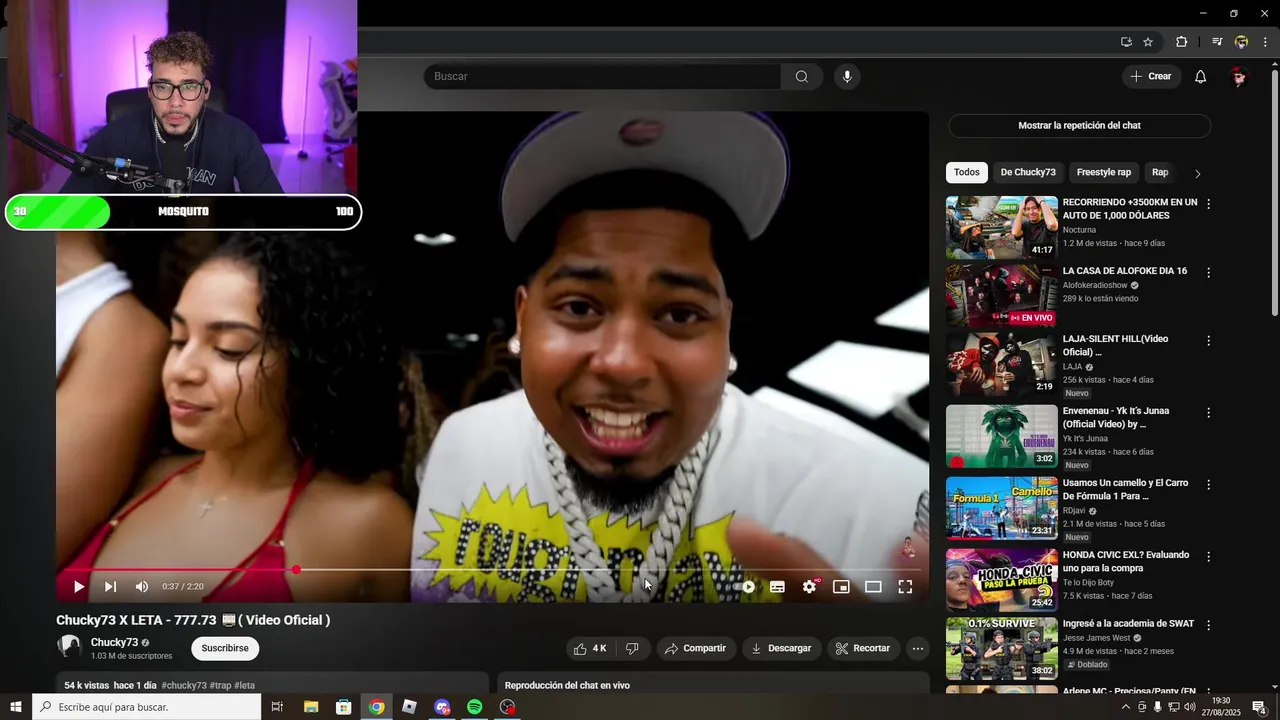This screenshot has height=720, width=1280.
Task: Open the Chucky73 channel name link
Action: 114,643
